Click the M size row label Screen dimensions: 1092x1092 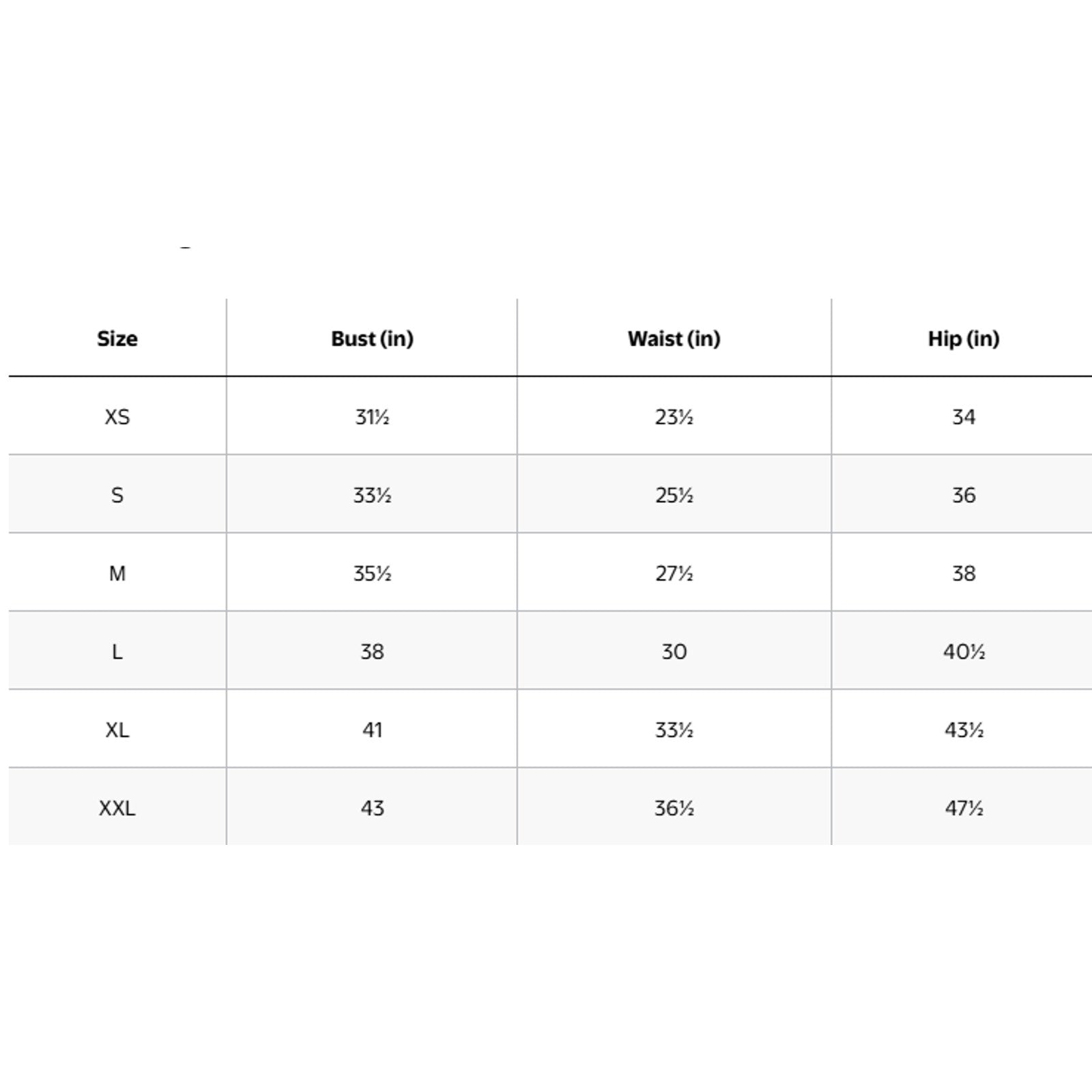tap(117, 573)
